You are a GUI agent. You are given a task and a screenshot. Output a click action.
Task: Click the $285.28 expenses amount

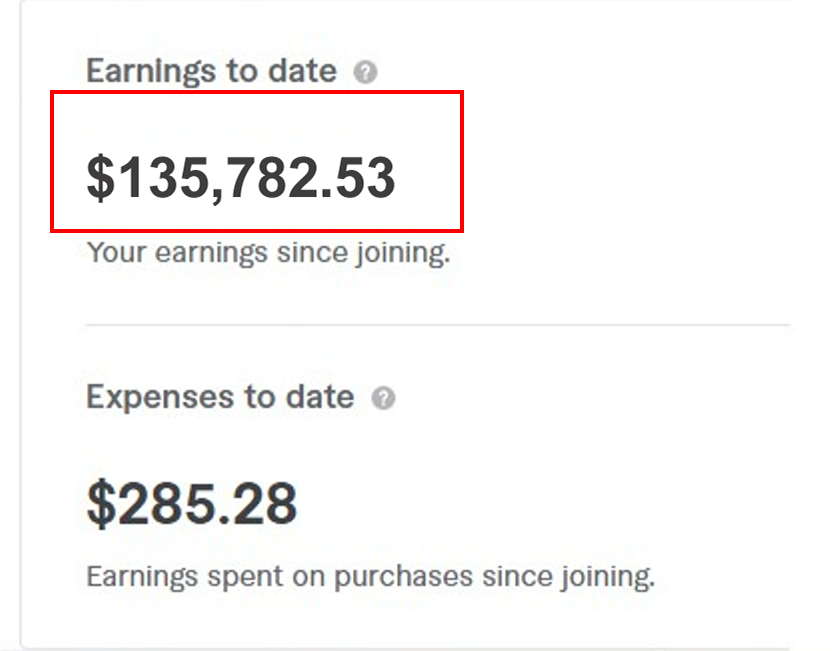[x=192, y=504]
